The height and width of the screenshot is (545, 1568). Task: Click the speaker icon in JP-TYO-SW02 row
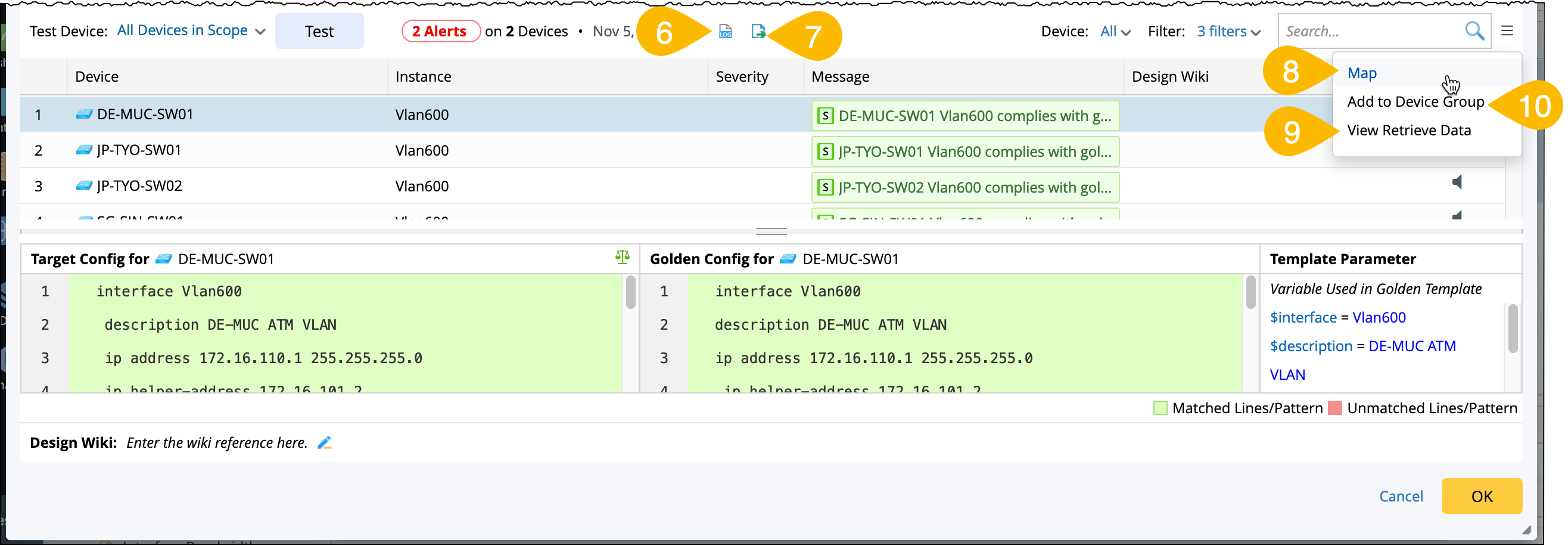1457,182
